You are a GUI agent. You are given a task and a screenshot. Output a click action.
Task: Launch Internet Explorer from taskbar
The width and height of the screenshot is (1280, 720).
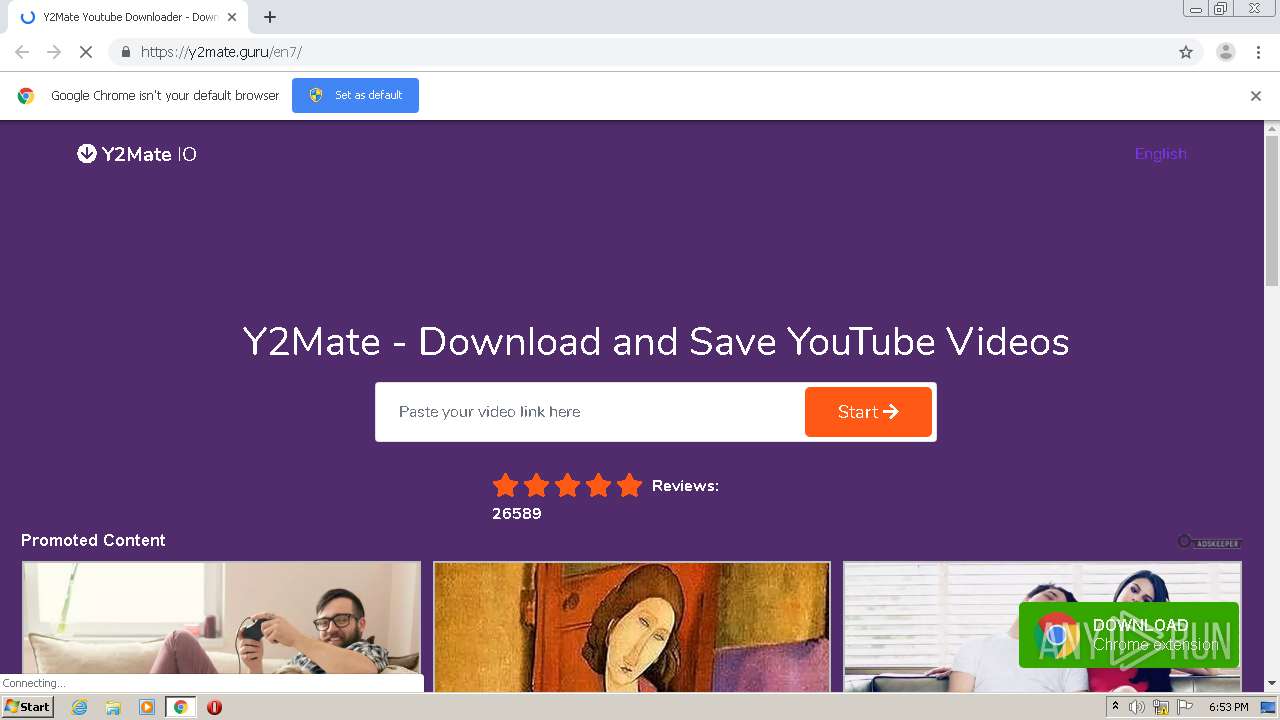click(x=80, y=707)
